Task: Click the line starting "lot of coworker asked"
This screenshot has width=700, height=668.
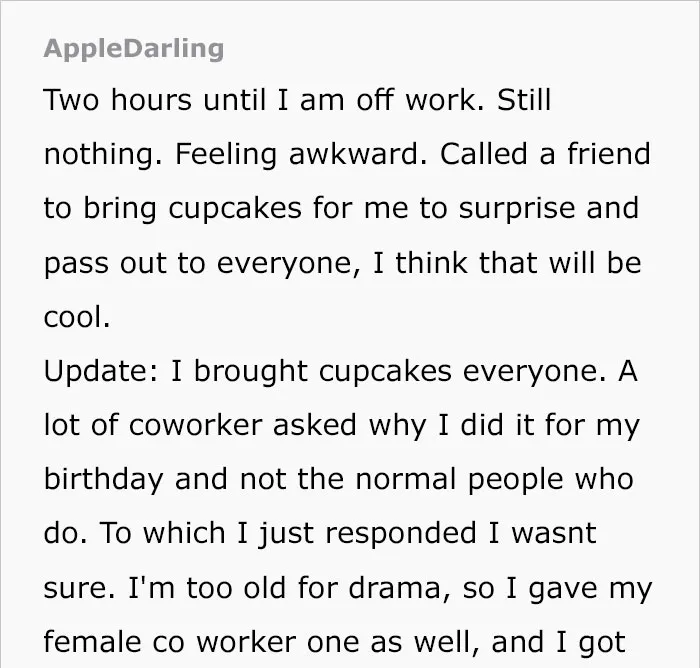Action: coord(342,426)
